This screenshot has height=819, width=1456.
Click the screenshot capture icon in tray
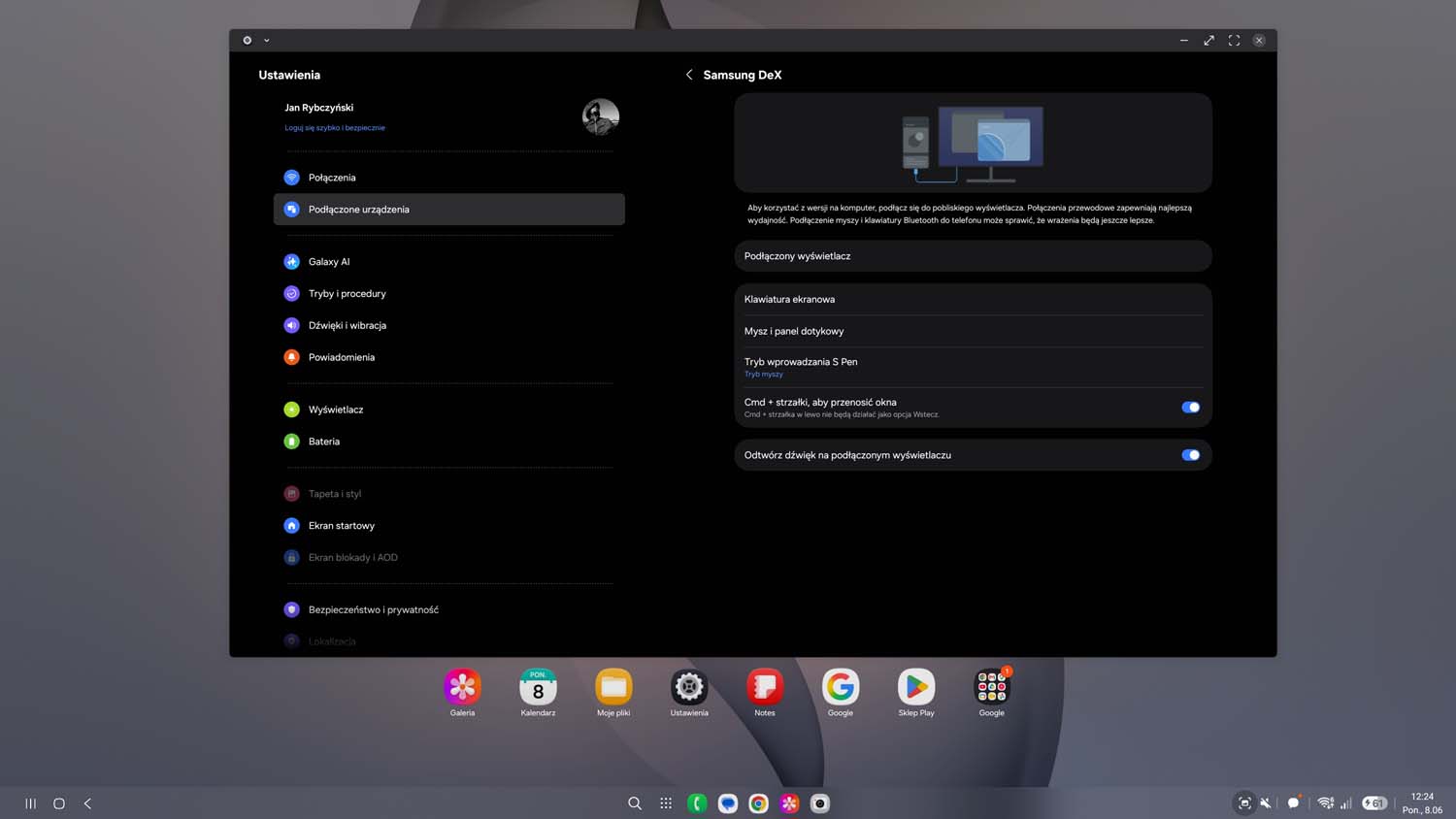click(x=1244, y=803)
